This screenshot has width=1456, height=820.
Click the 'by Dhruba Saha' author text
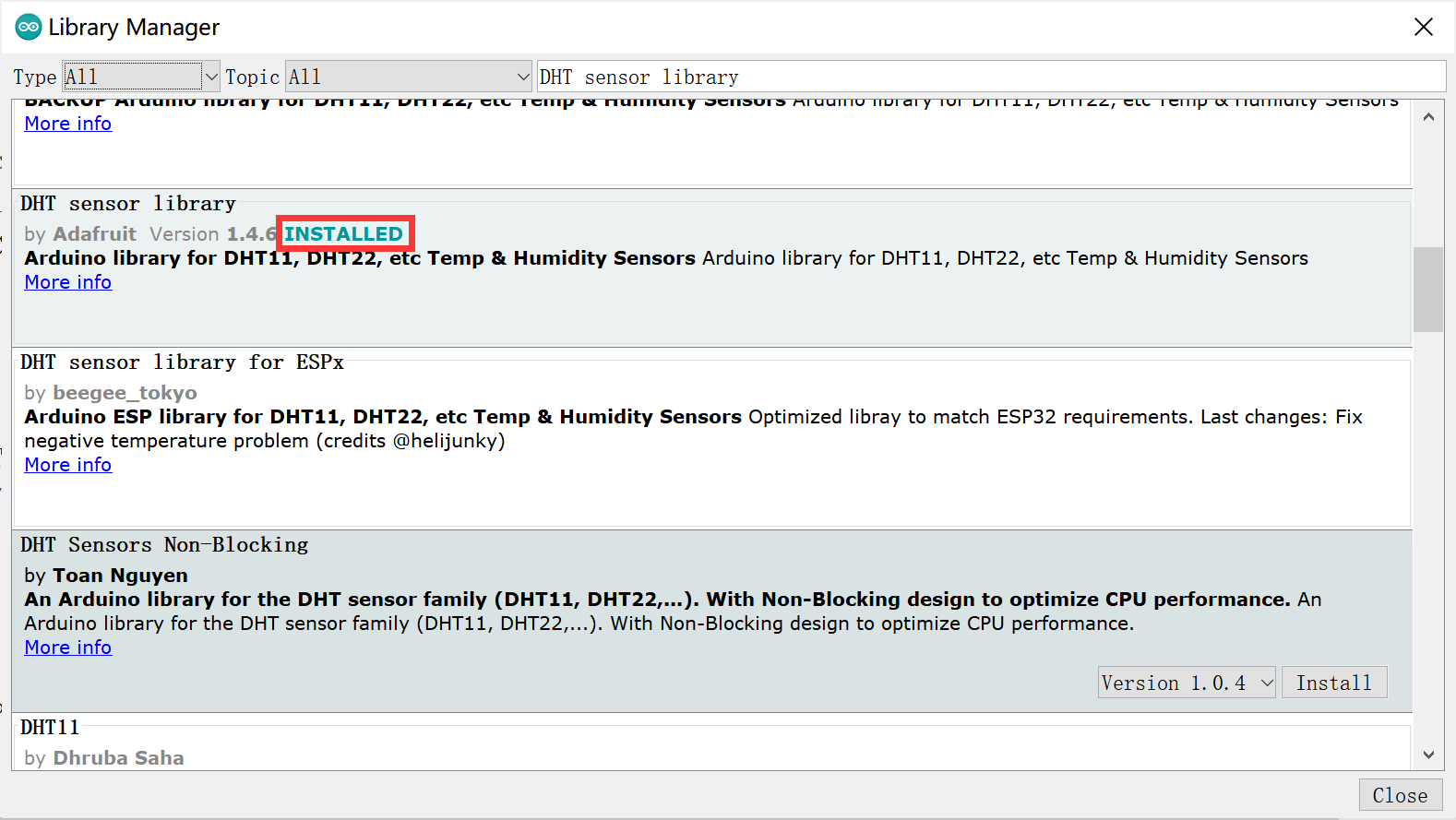(x=104, y=758)
